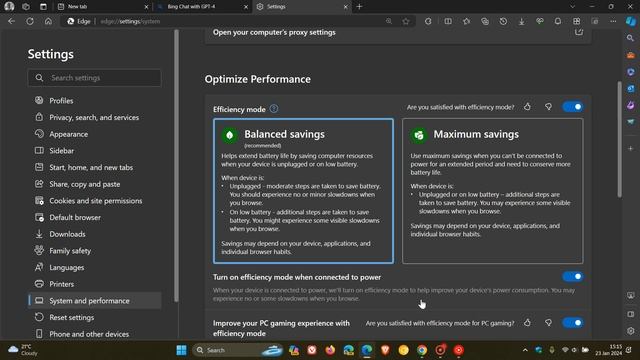The width and height of the screenshot is (640, 360).
Task: Open Start, home, and new tabs settings
Action: click(95, 167)
